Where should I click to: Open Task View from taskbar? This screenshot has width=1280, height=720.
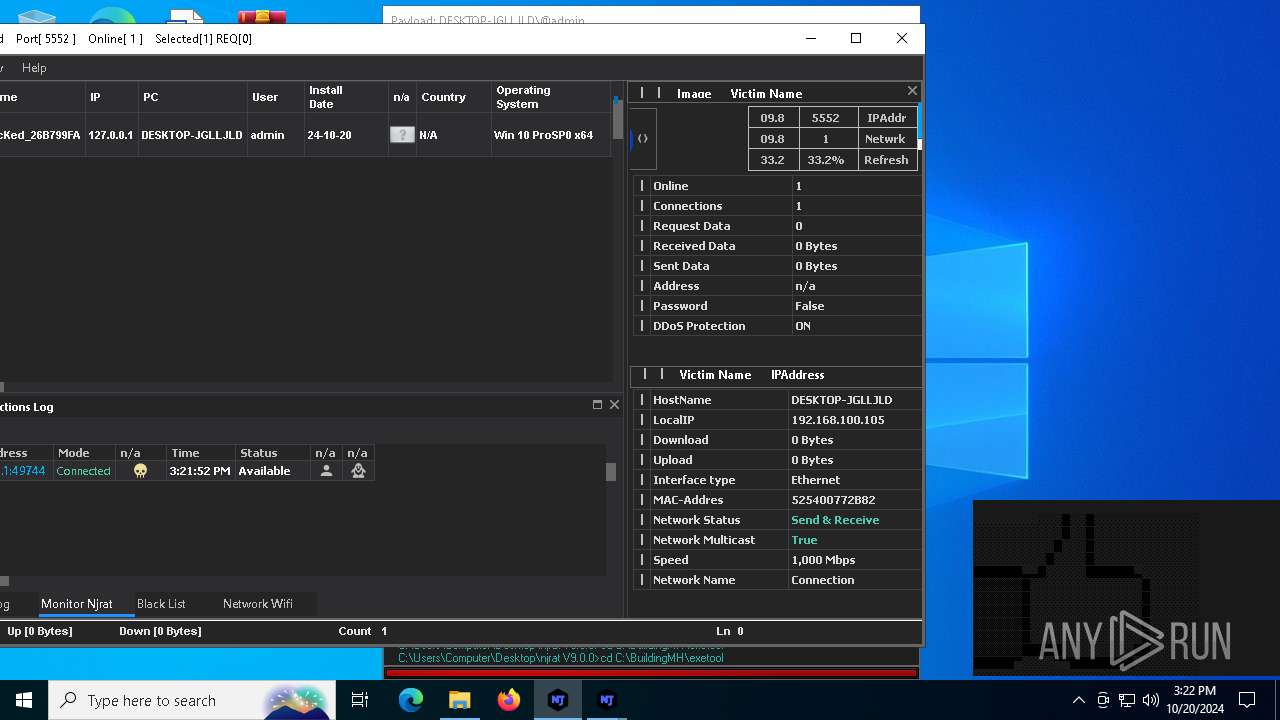coord(360,700)
